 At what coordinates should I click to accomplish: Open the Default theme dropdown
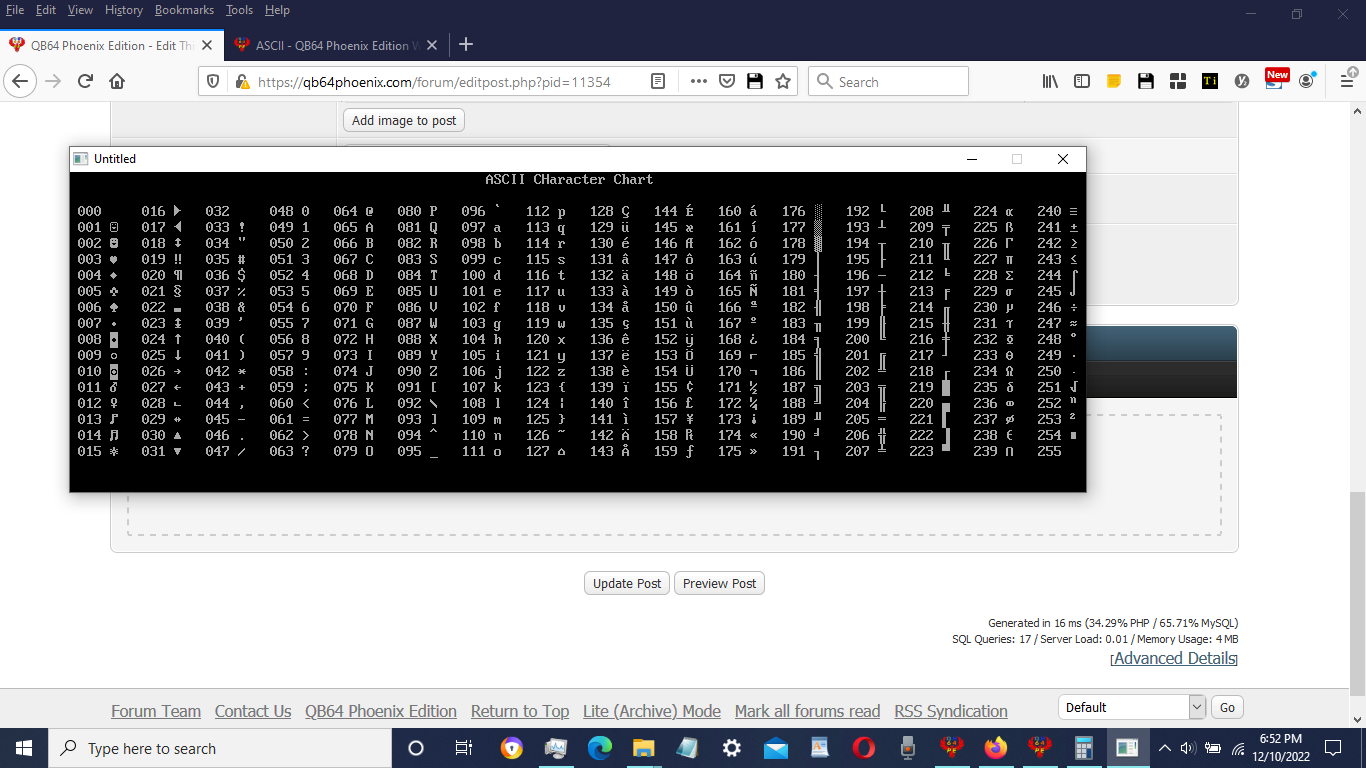coord(1132,707)
